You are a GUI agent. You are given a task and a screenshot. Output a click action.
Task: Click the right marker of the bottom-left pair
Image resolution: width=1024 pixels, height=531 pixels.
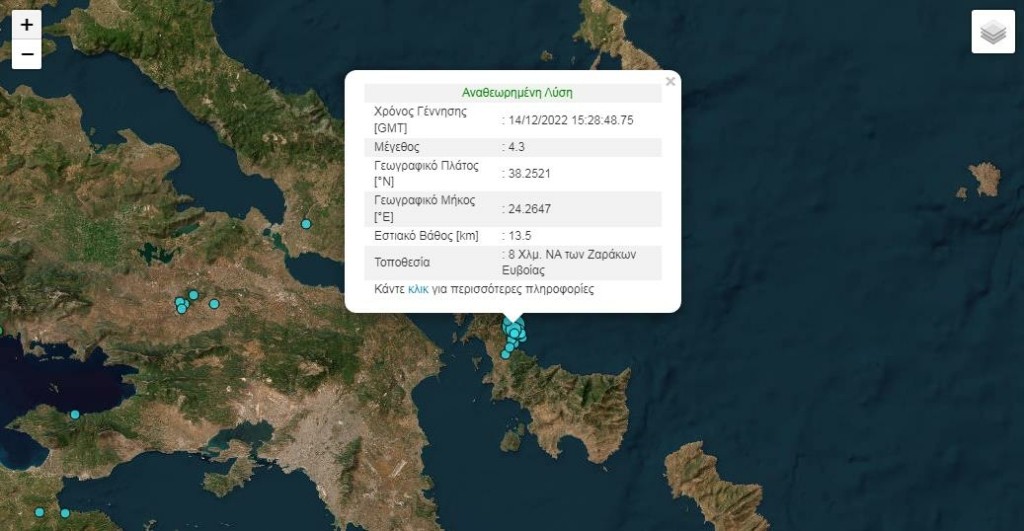pos(65,513)
